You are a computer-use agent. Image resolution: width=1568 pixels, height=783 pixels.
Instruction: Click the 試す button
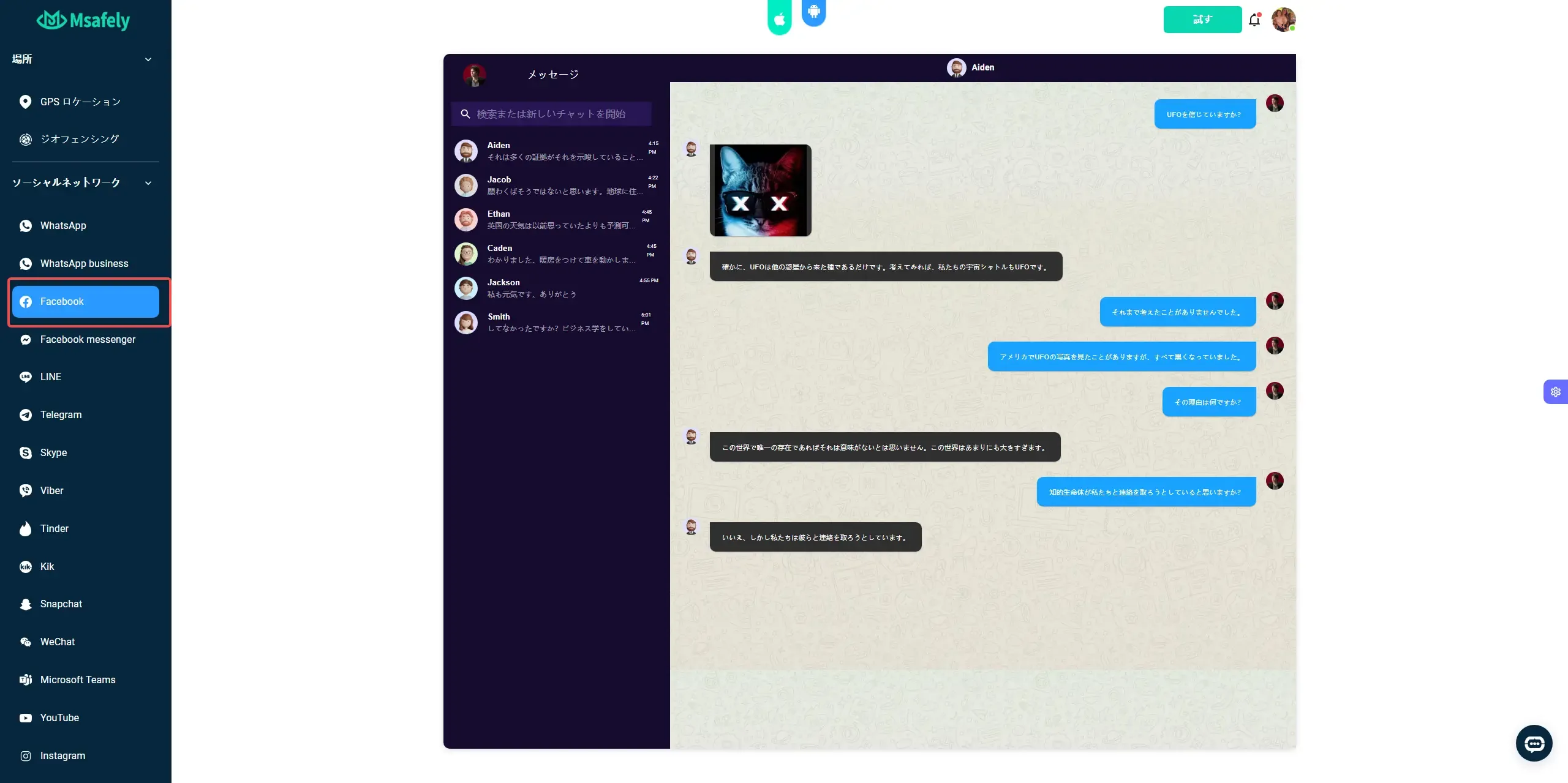[1203, 19]
